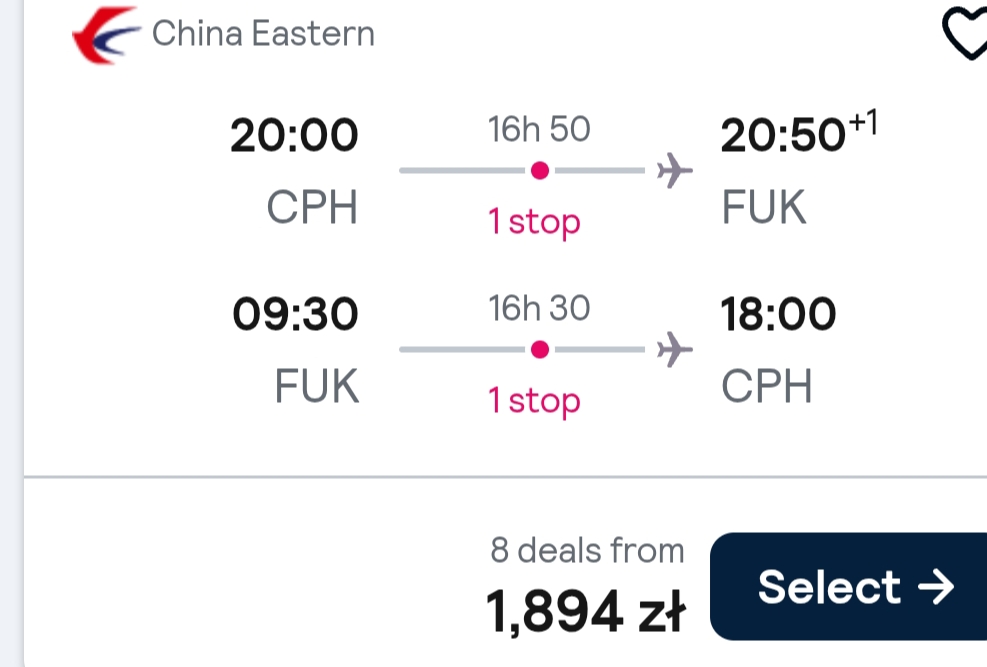Click the 18:00 return arrival time
Screen dimensions: 987x667
(x=779, y=314)
